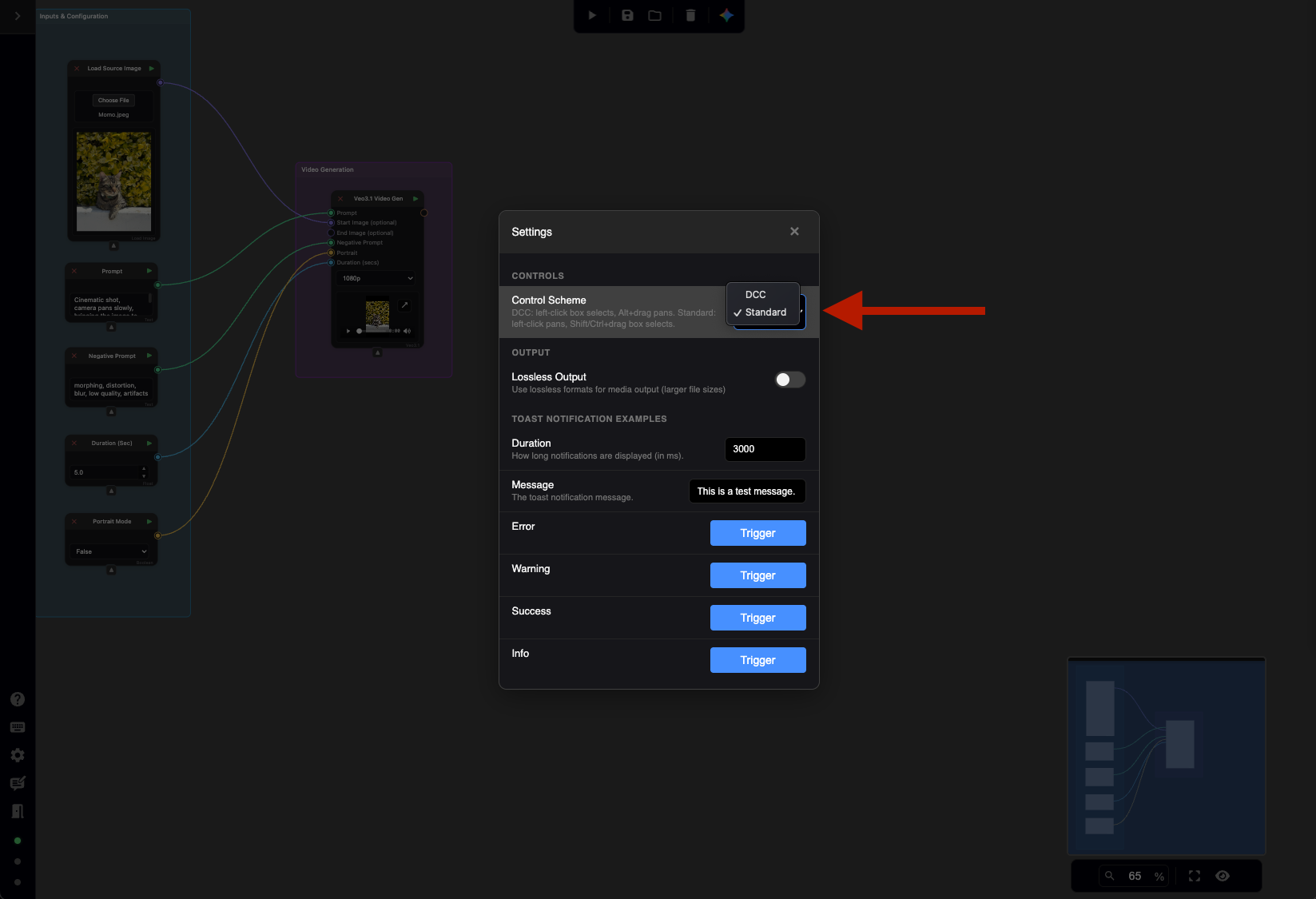Toggle minimap visibility with the eye icon
The image size is (1316, 899).
click(x=1222, y=876)
